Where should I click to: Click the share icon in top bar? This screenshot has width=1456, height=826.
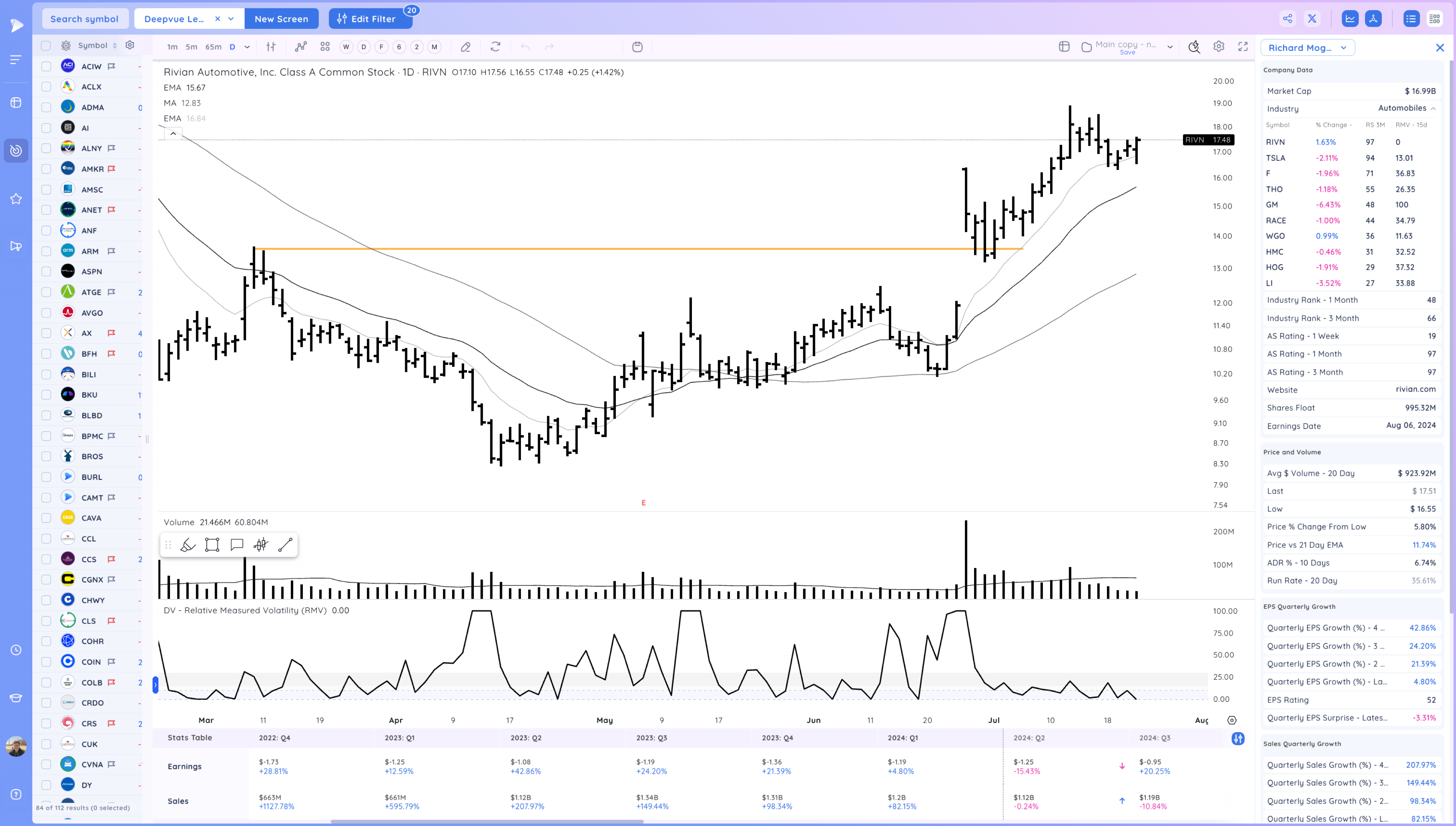pyautogui.click(x=1287, y=19)
